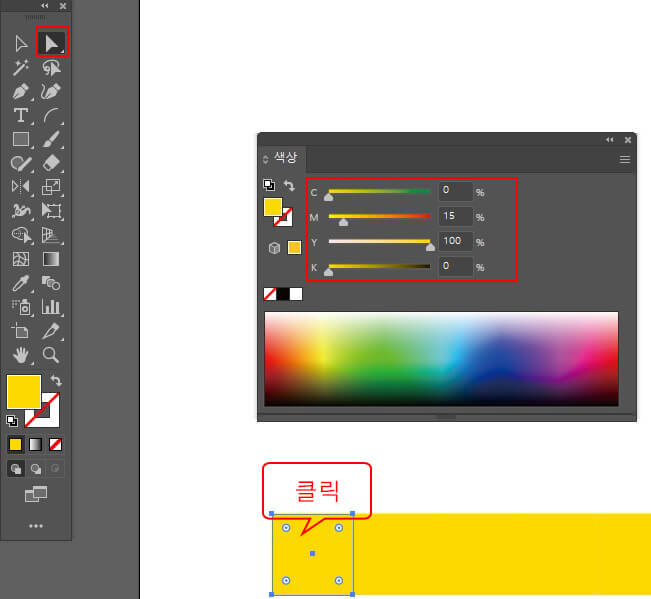Apply Gradient mode in toolbar
Screen dimensions: 651x599
pos(35,445)
